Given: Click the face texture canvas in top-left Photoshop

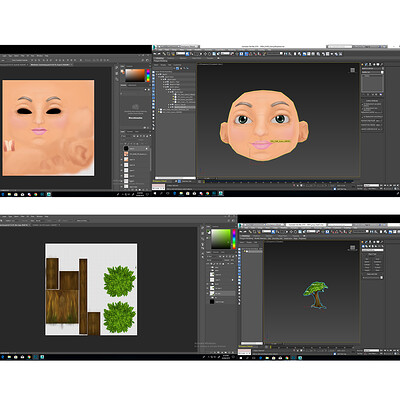Looking at the screenshot, I should click(x=48, y=128).
